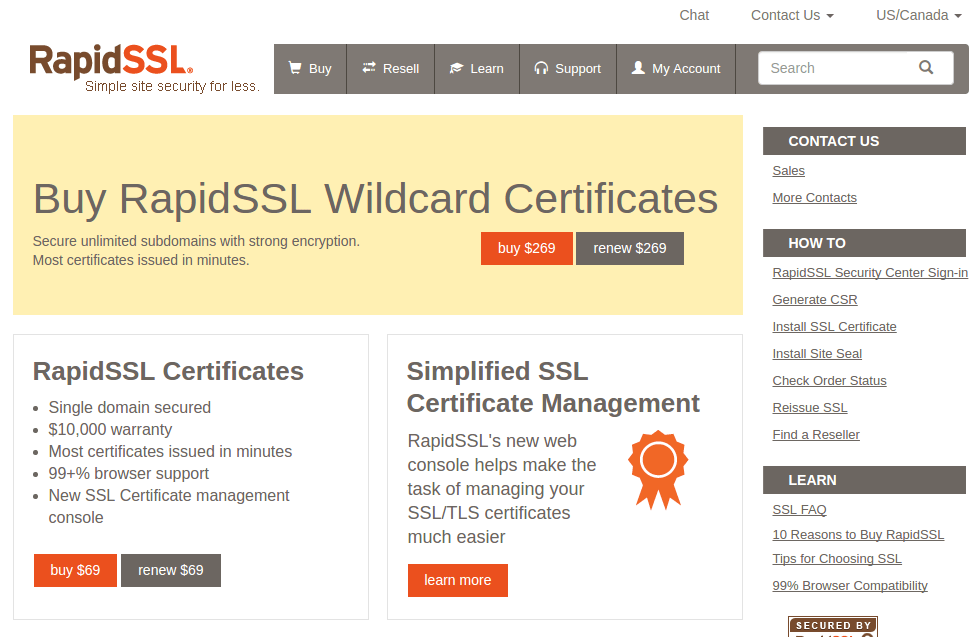Click inside the Search input field
This screenshot has height=637, width=980.
(840, 67)
